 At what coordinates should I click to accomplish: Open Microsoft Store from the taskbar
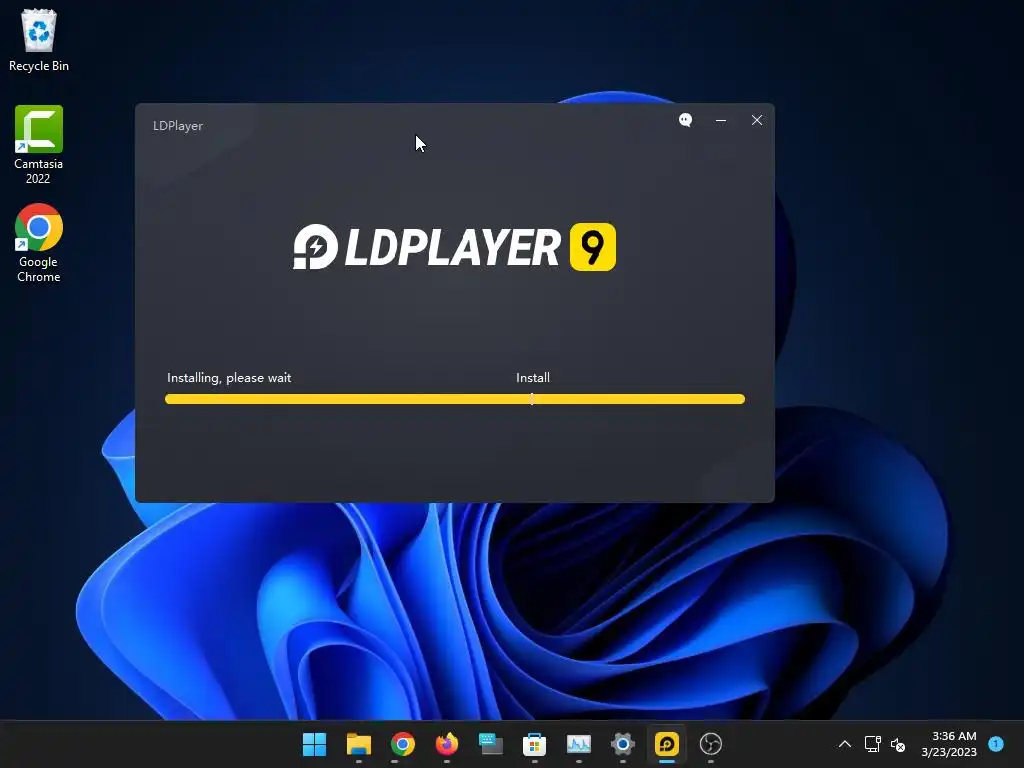point(534,744)
